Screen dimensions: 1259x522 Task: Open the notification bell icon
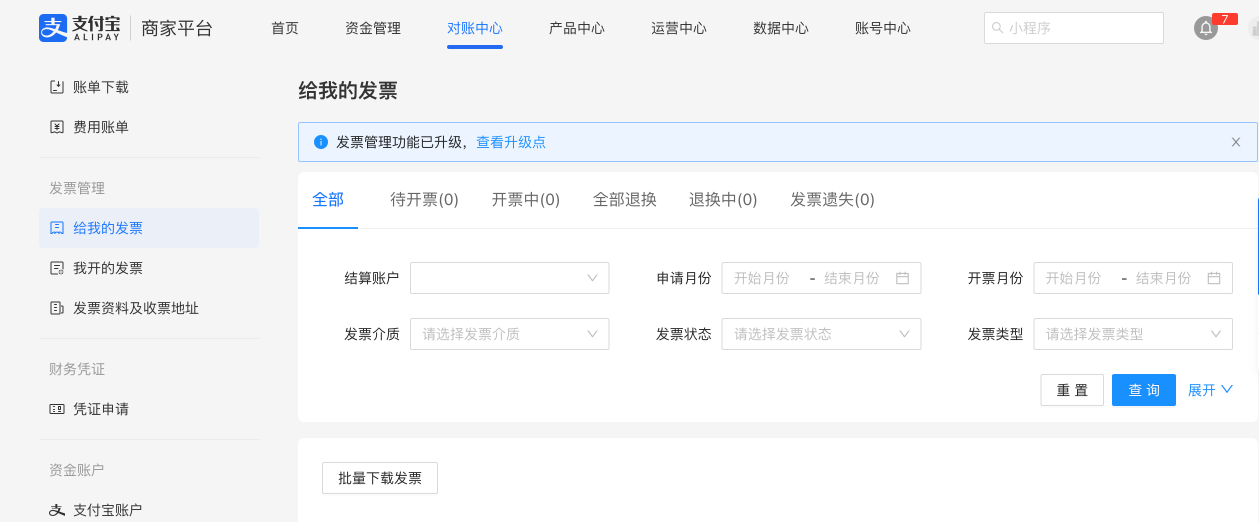coord(1206,29)
